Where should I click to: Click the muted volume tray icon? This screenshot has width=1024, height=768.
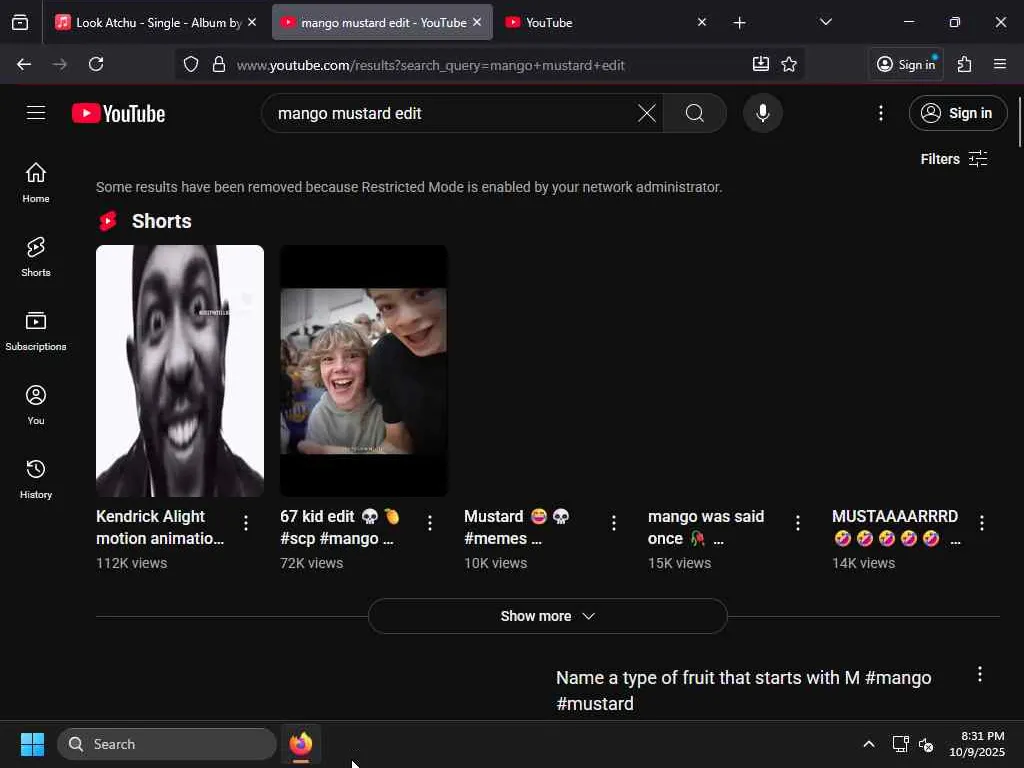click(926, 744)
